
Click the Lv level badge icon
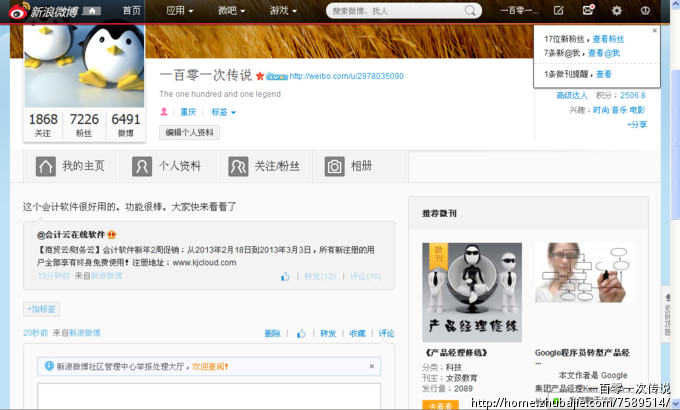coord(277,77)
